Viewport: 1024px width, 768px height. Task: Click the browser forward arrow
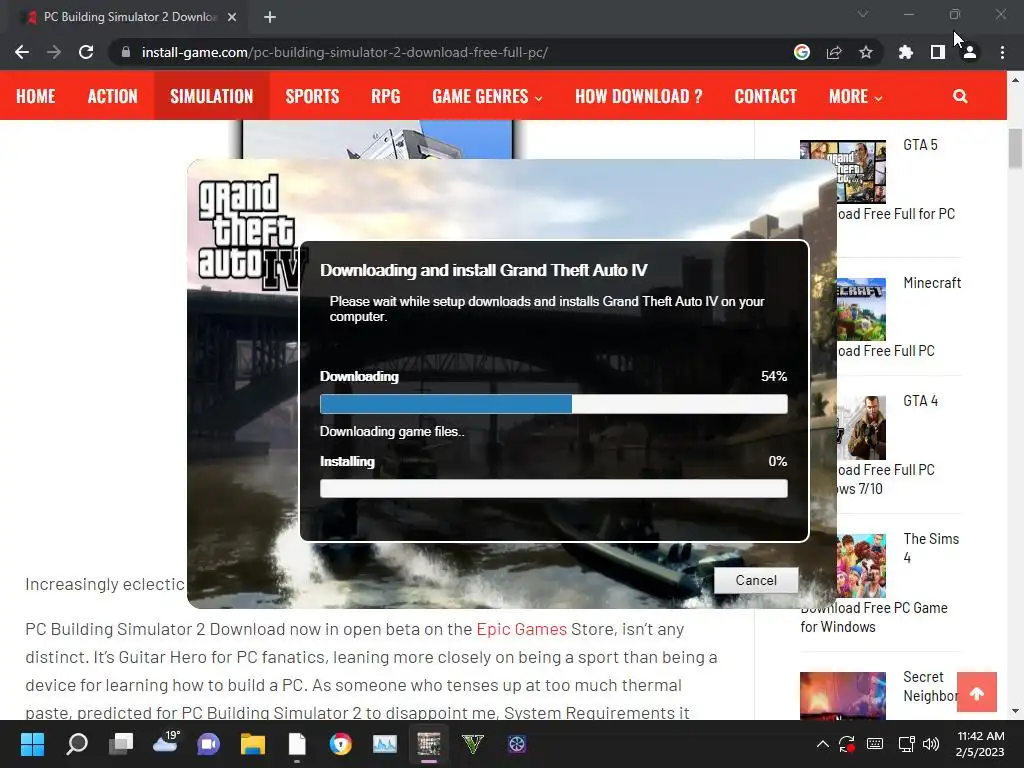click(x=54, y=52)
